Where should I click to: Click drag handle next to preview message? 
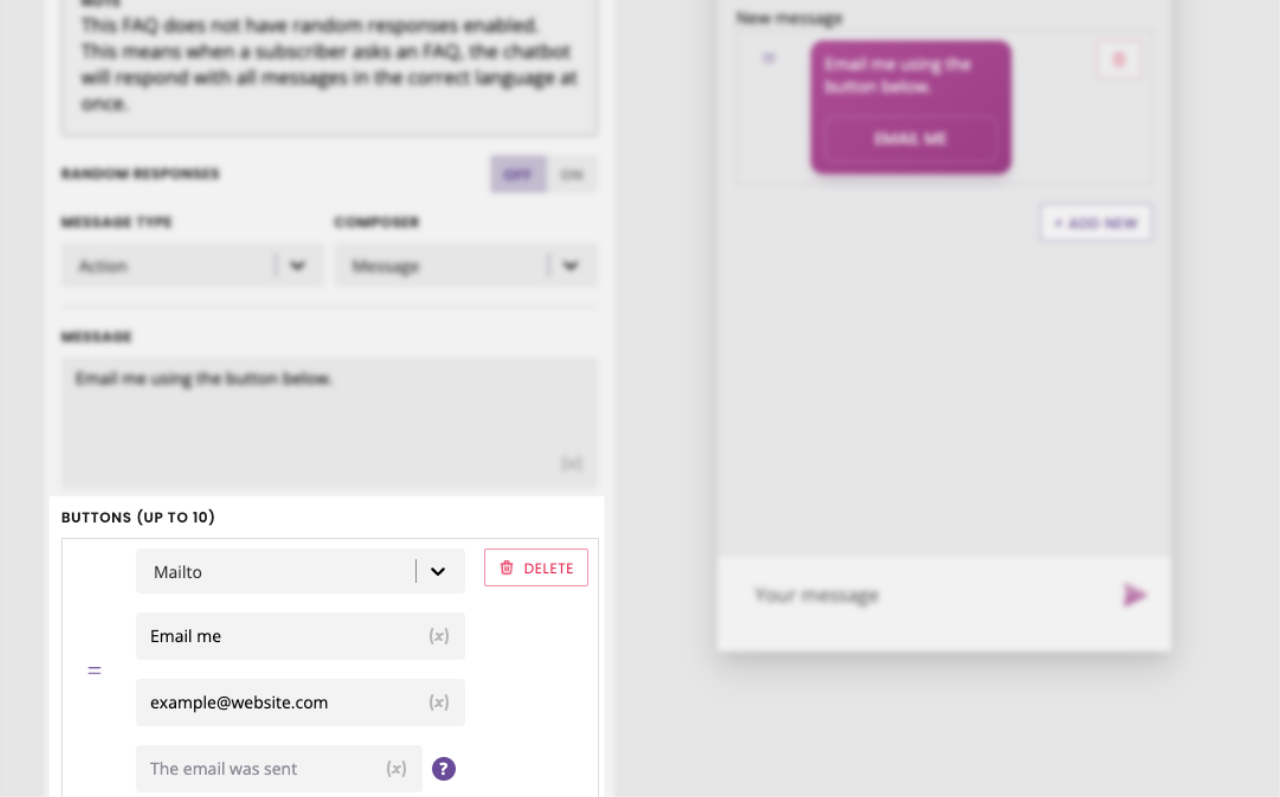769,58
